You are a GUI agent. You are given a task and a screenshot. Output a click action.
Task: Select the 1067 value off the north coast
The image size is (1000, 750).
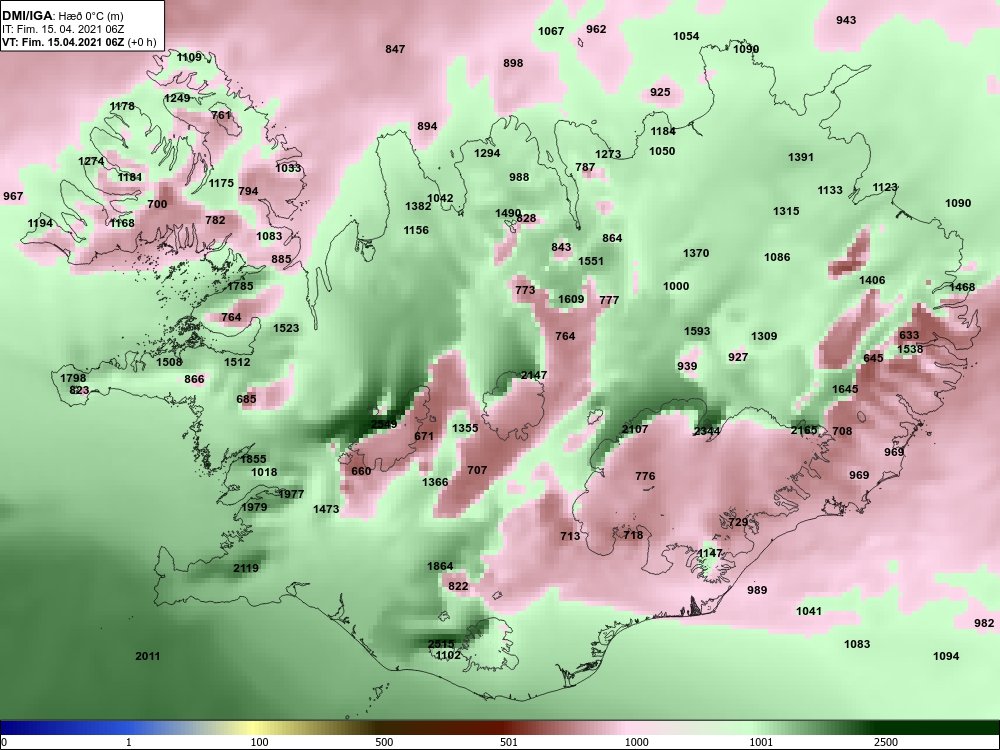tap(551, 31)
